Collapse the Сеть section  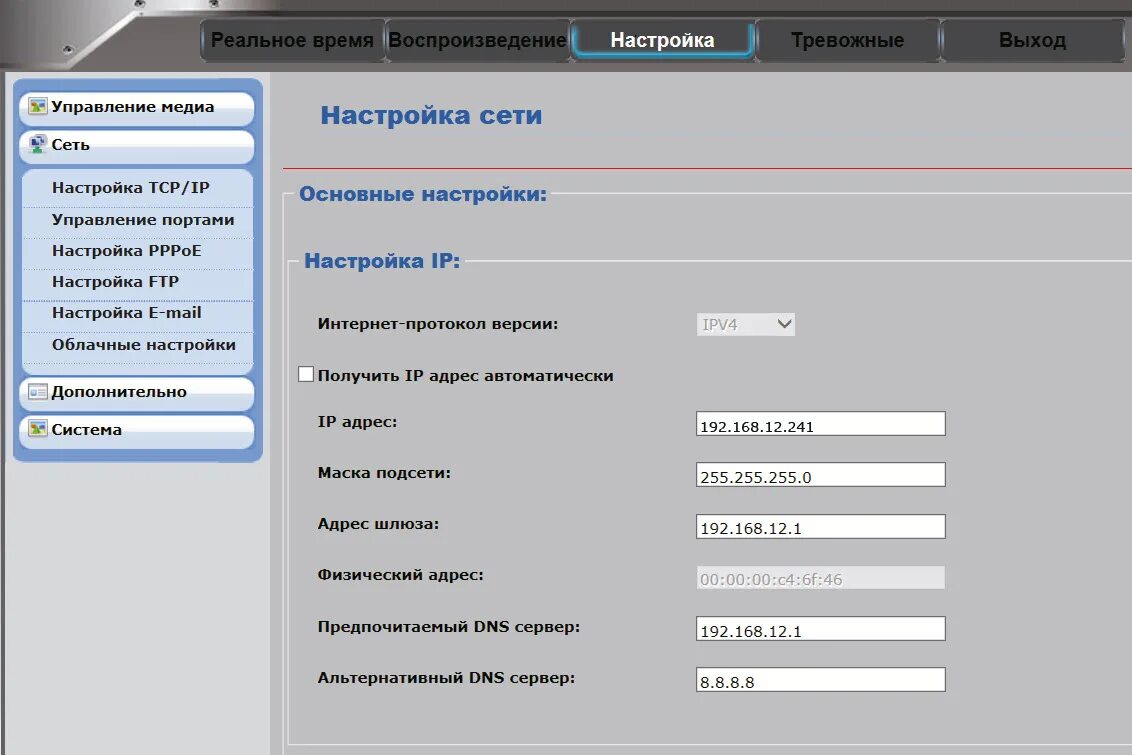click(137, 145)
